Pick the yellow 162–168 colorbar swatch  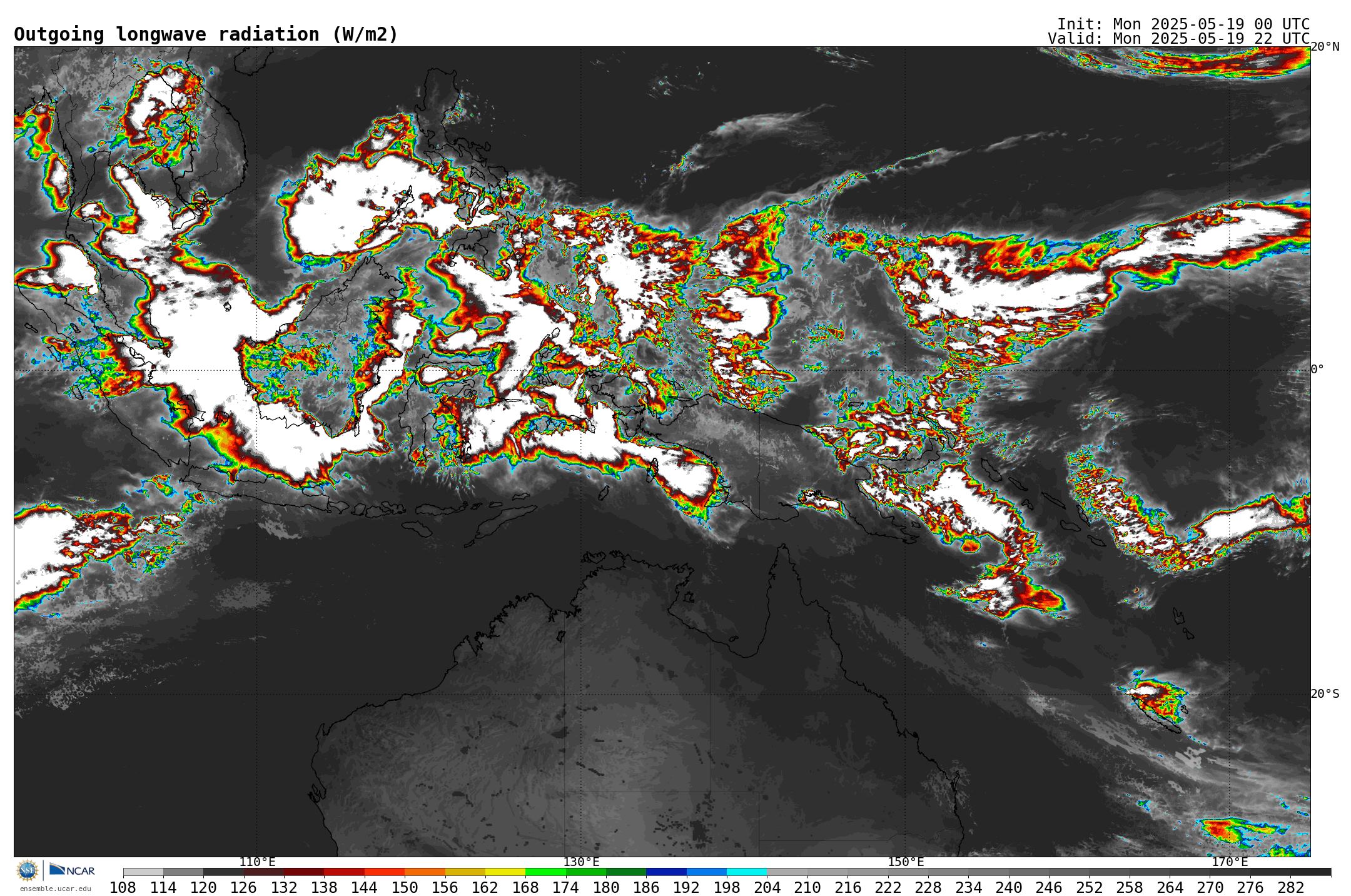(505, 872)
